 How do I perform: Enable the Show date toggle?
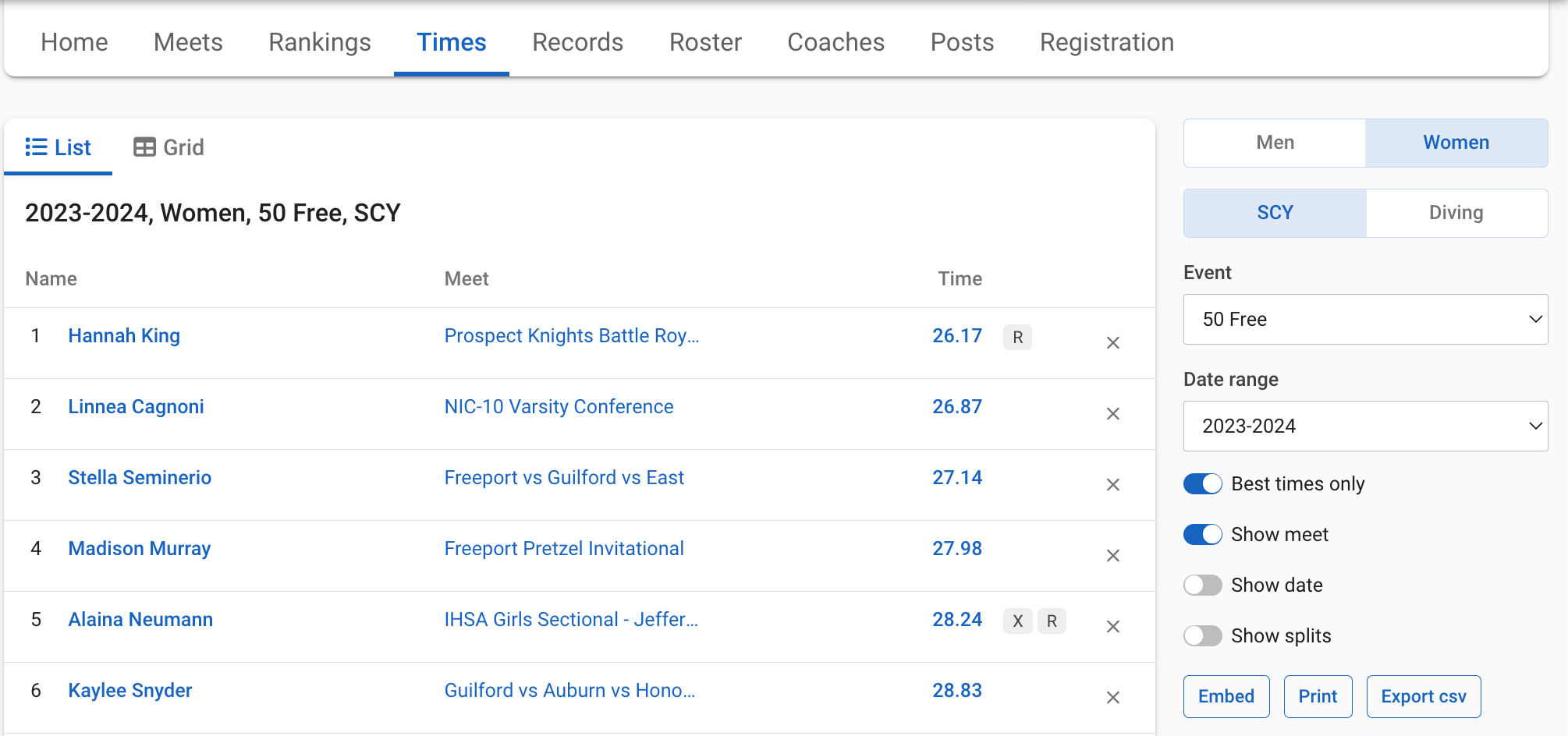1202,586
